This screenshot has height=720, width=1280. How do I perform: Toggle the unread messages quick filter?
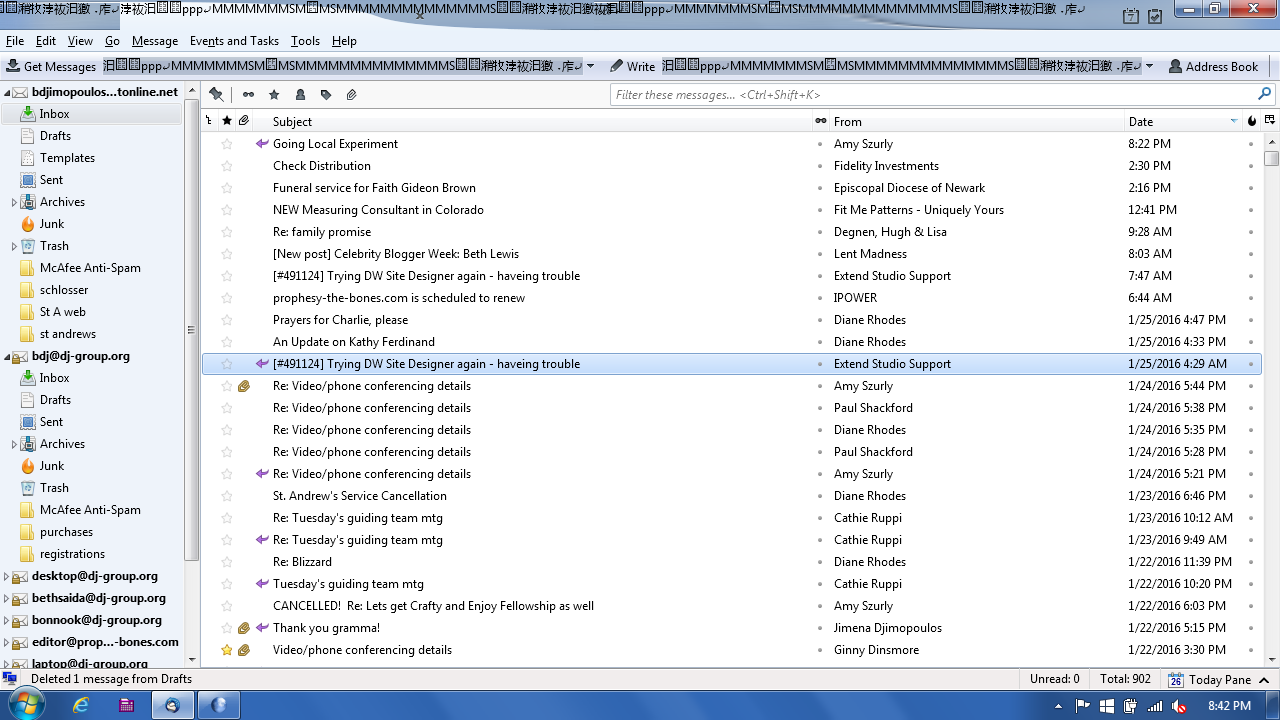[x=248, y=95]
